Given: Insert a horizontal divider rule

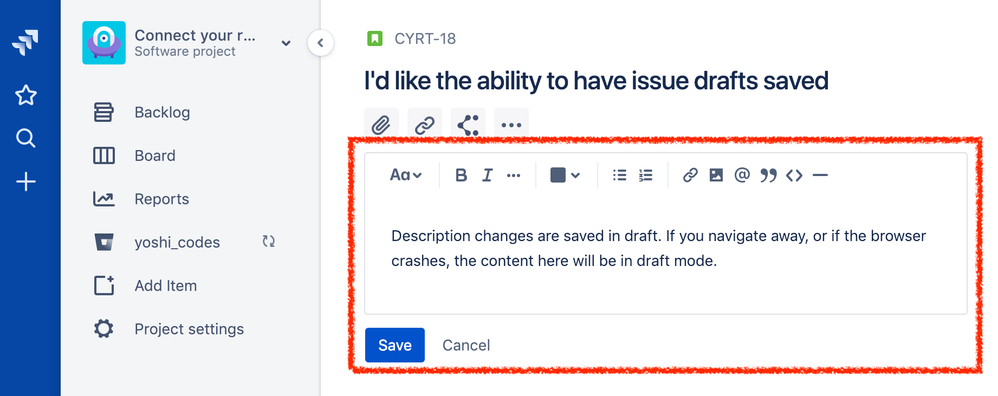Looking at the screenshot, I should point(820,175).
